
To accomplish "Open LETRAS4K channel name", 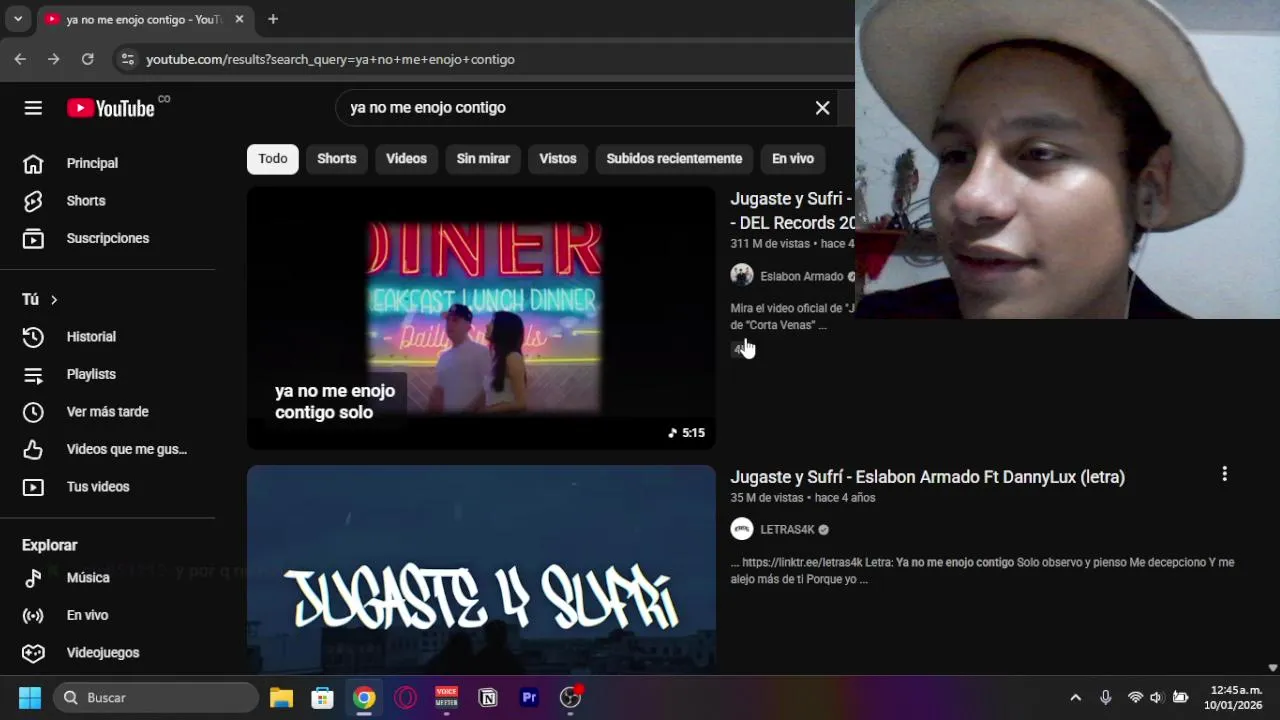I will pos(787,530).
